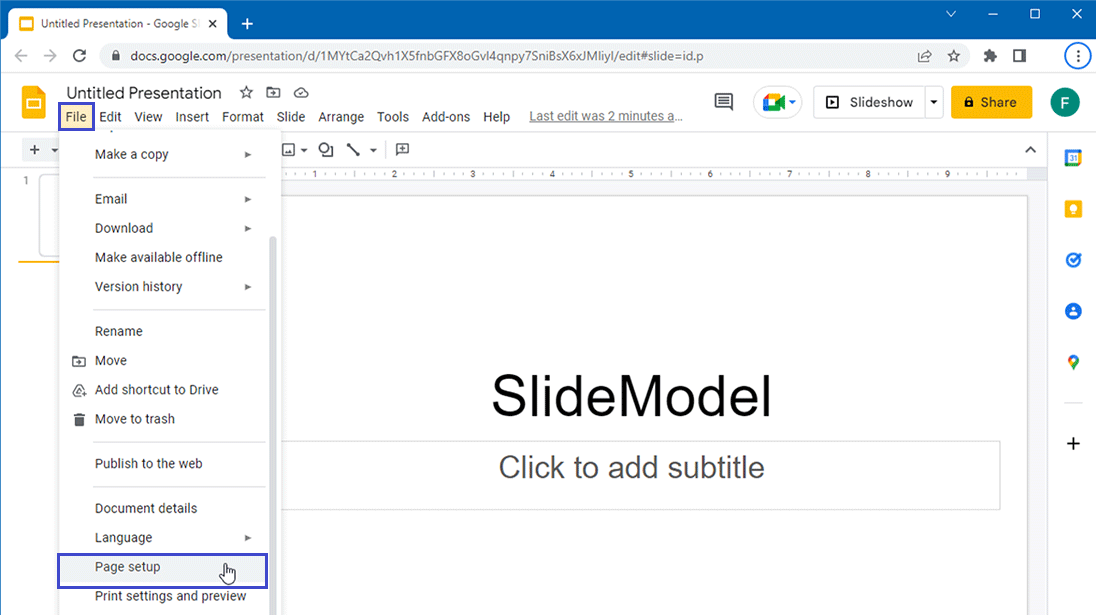Open the last edit history link
Image resolution: width=1096 pixels, height=615 pixels.
[x=606, y=116]
